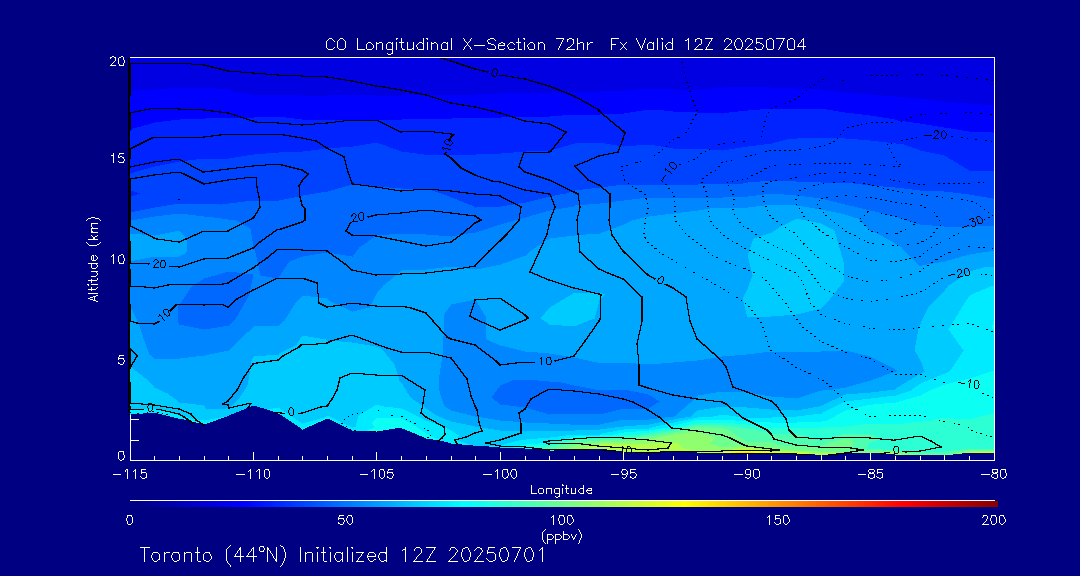Select the color scale value 150
This screenshot has width=1080, height=576.
click(779, 520)
